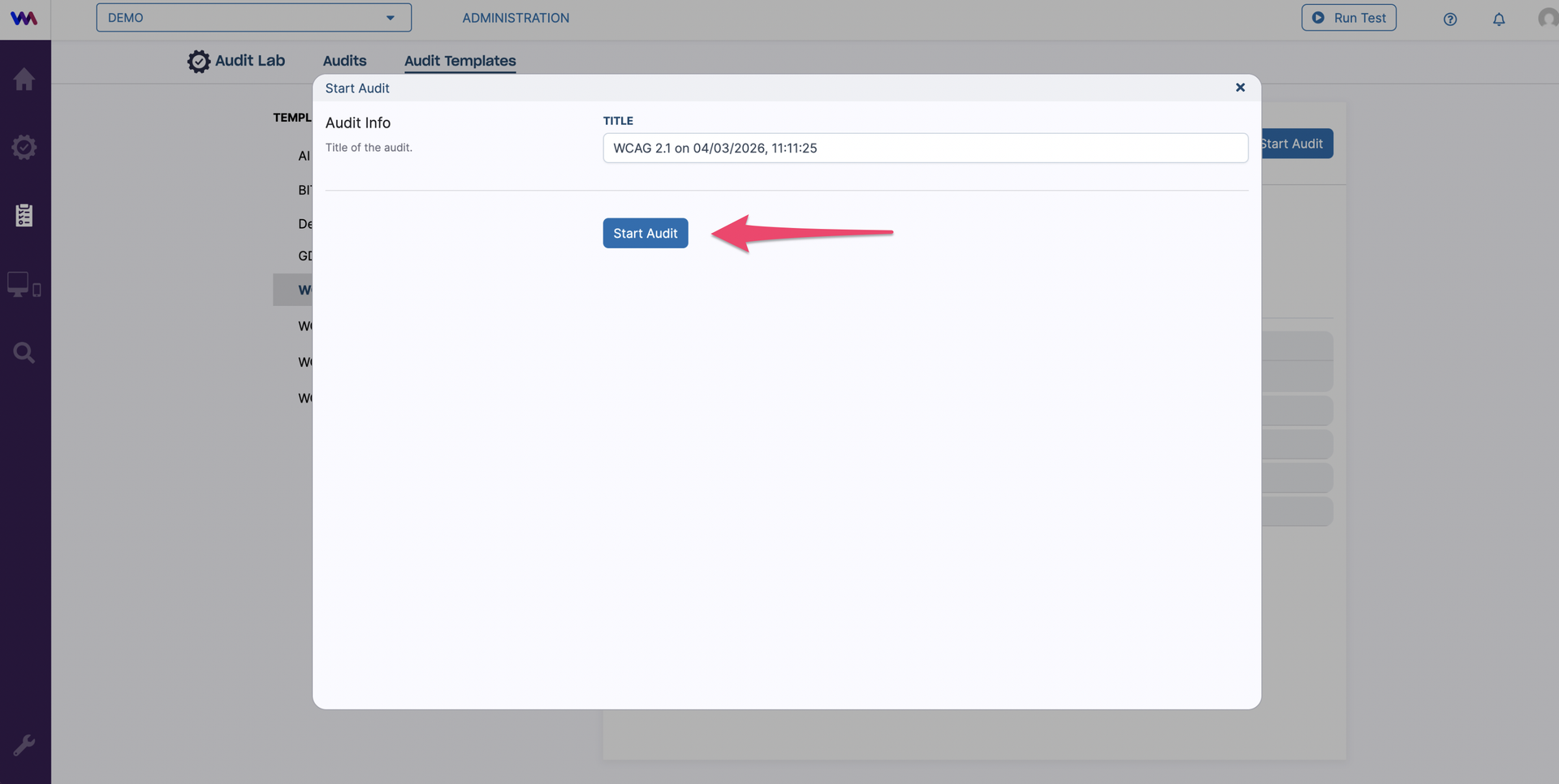Open the help question mark icon
This screenshot has height=784, width=1559.
click(1450, 19)
